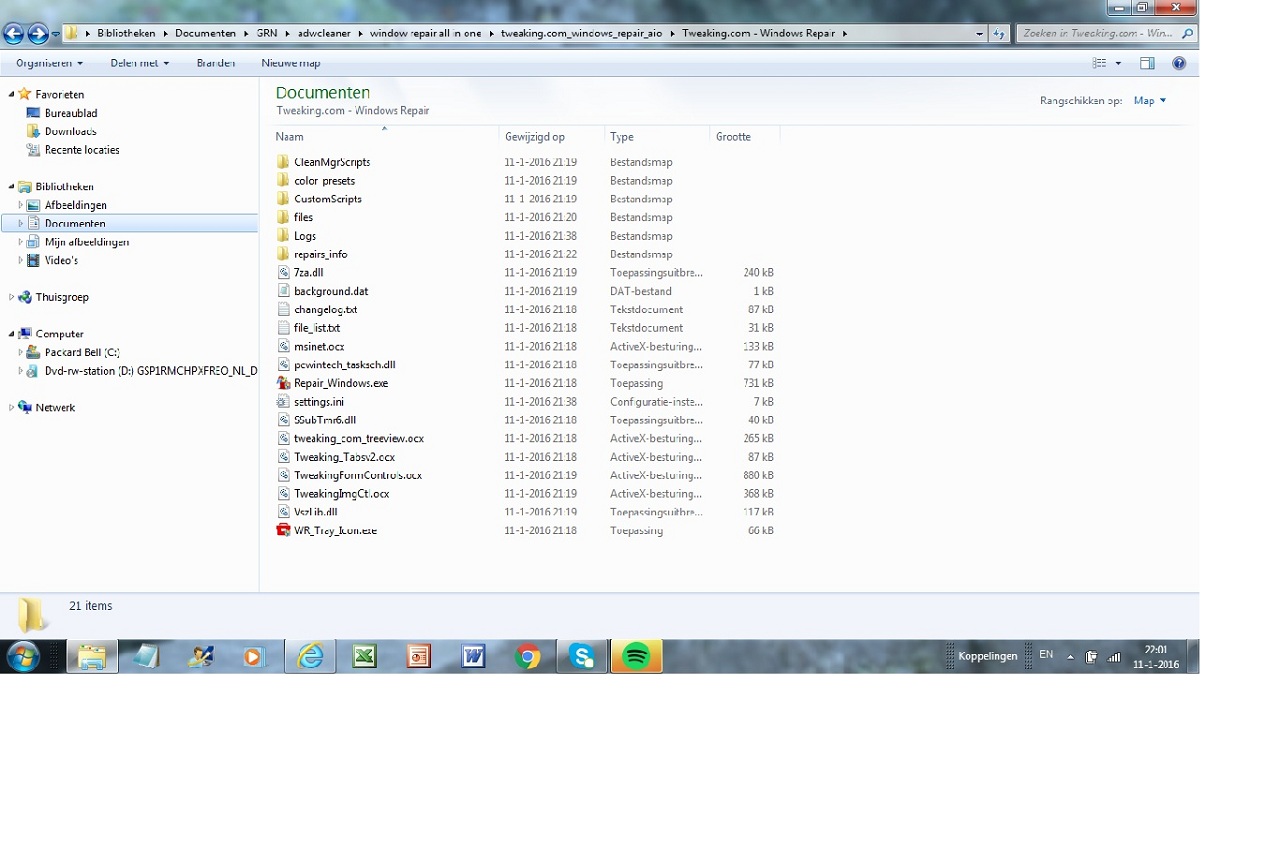Collapse the Favorieten tree section
1280x847 pixels.
point(11,94)
